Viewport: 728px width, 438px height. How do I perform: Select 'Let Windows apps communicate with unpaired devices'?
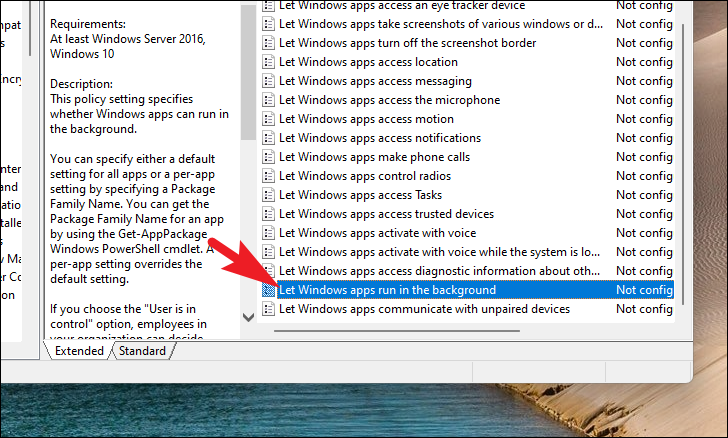(424, 309)
